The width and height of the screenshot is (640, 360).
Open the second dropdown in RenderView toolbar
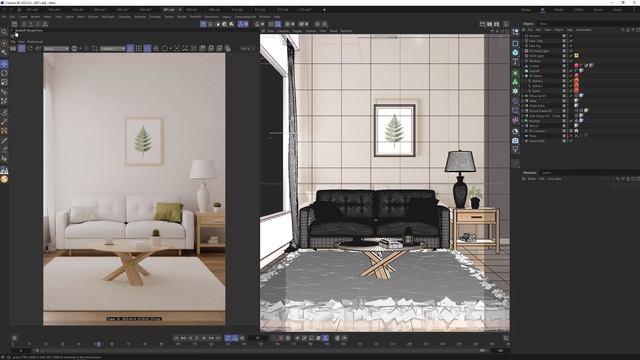[113, 48]
